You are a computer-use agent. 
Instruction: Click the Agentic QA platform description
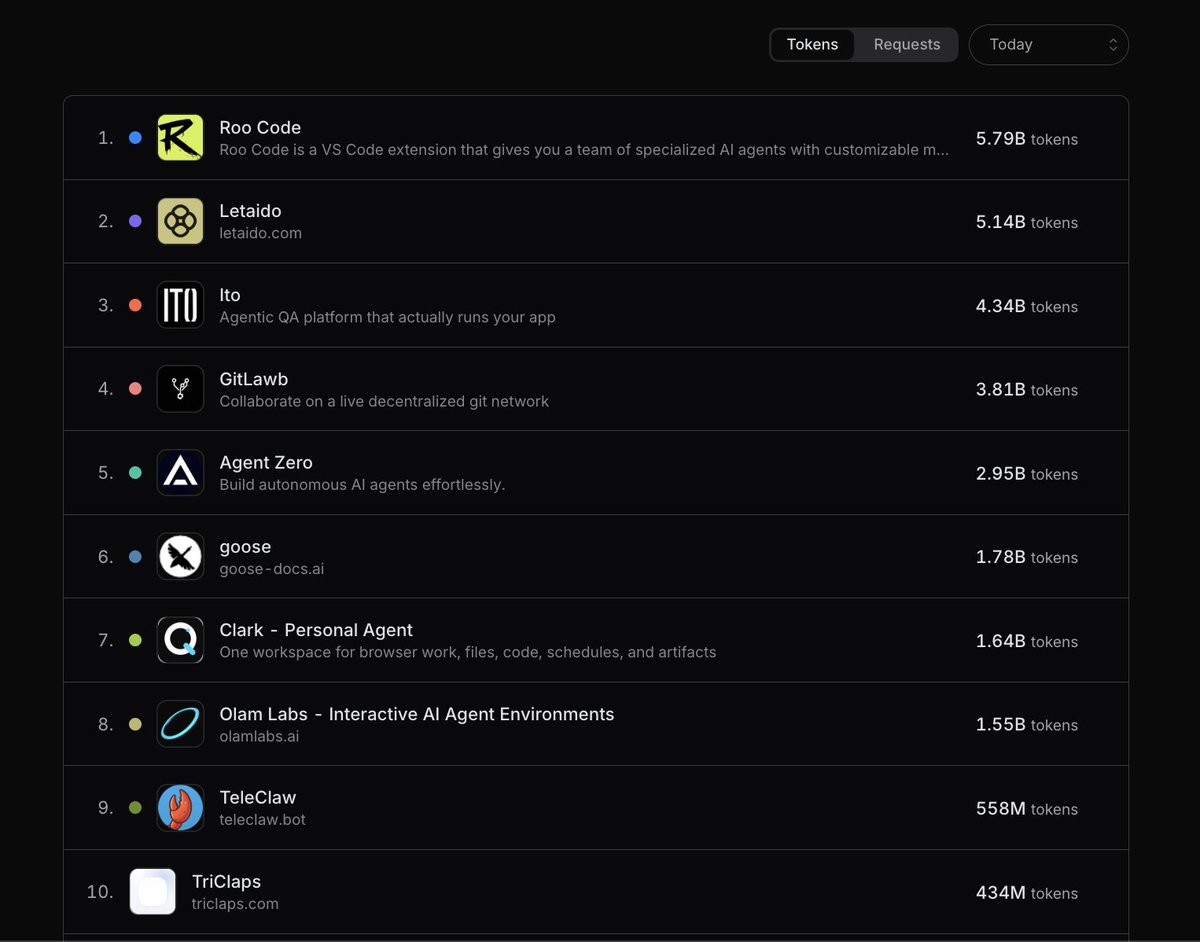point(387,317)
